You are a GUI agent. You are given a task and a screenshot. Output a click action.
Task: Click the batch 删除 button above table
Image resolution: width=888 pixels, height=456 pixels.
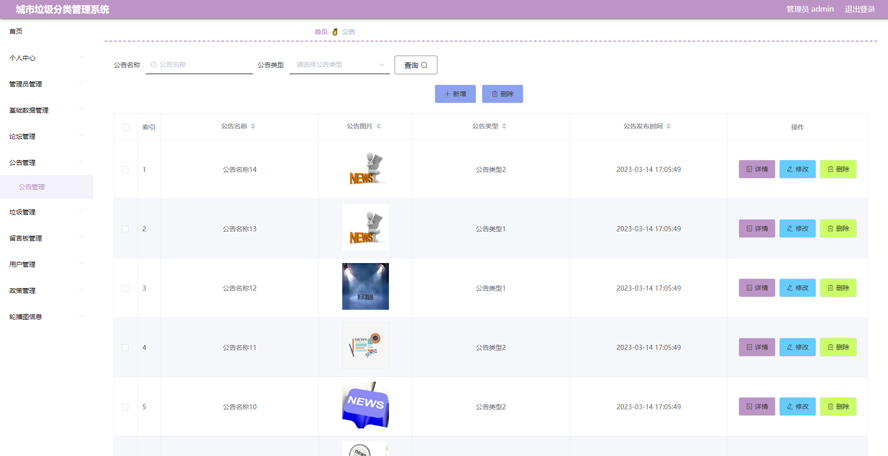click(x=502, y=94)
